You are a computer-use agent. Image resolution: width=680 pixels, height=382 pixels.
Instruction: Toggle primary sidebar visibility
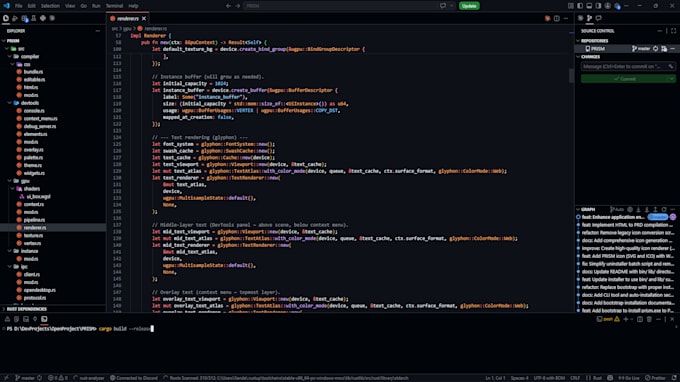click(580, 6)
